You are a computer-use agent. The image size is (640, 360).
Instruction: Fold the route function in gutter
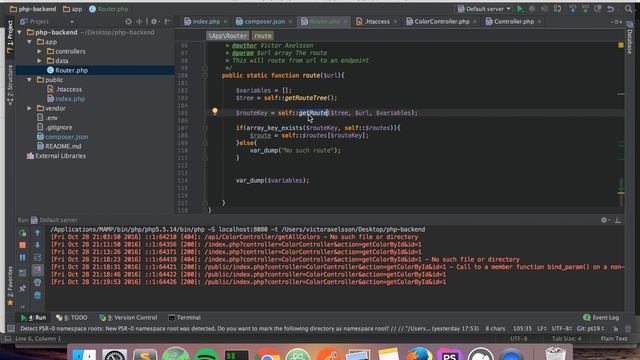(x=205, y=75)
